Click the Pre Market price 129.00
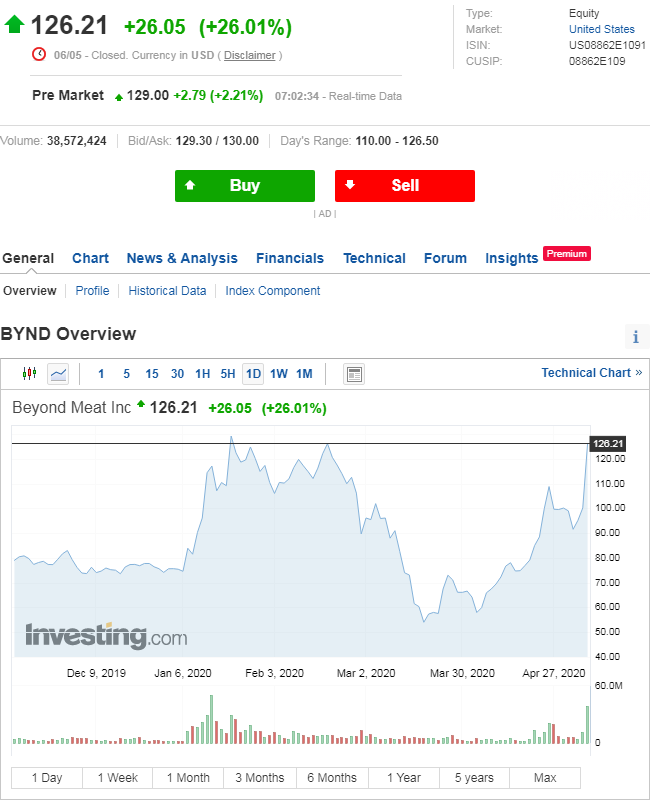Image resolution: width=650 pixels, height=809 pixels. [148, 95]
